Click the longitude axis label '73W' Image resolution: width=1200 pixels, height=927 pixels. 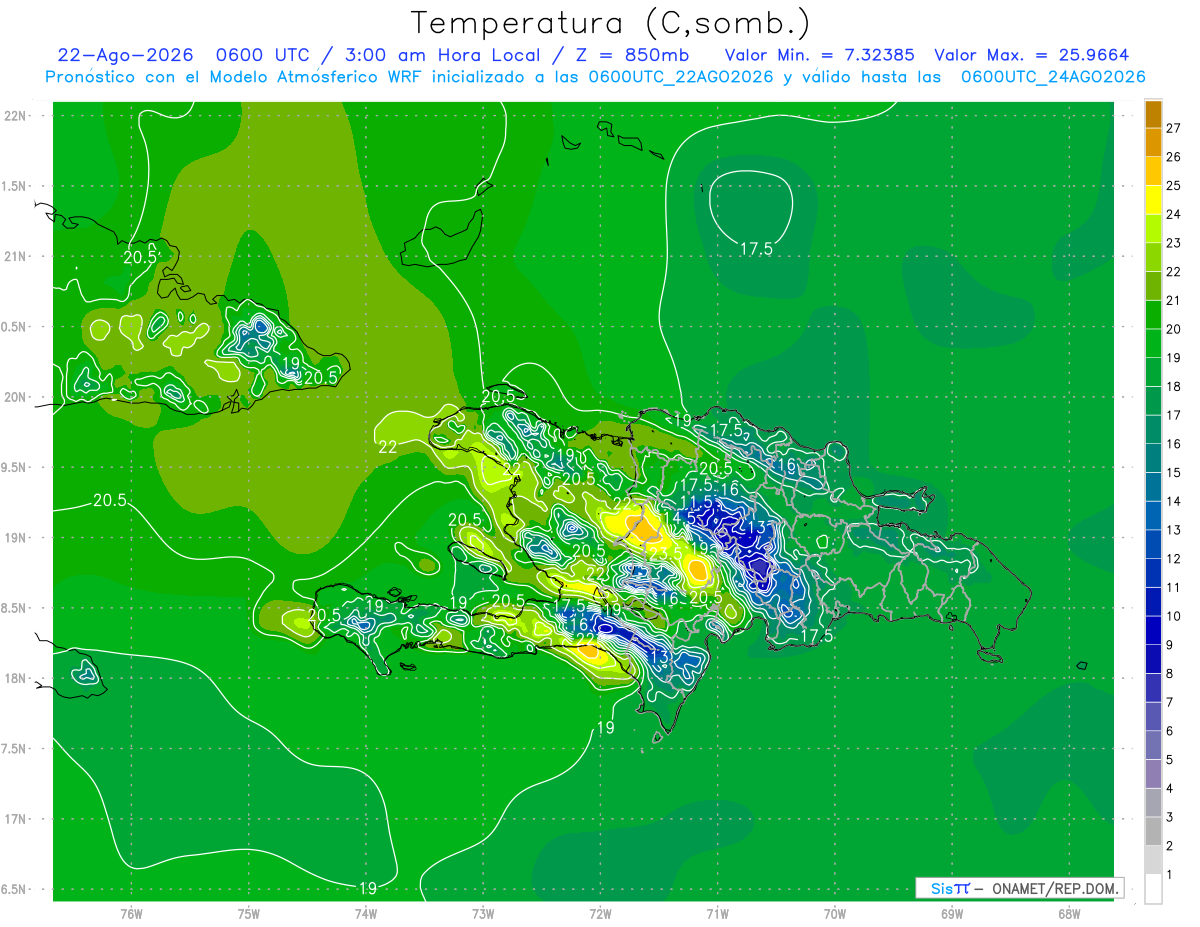click(x=483, y=913)
